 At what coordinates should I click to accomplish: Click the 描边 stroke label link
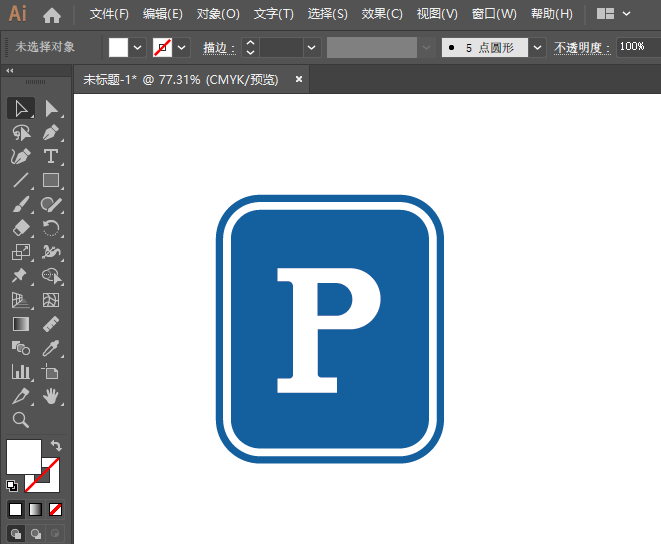[x=214, y=47]
